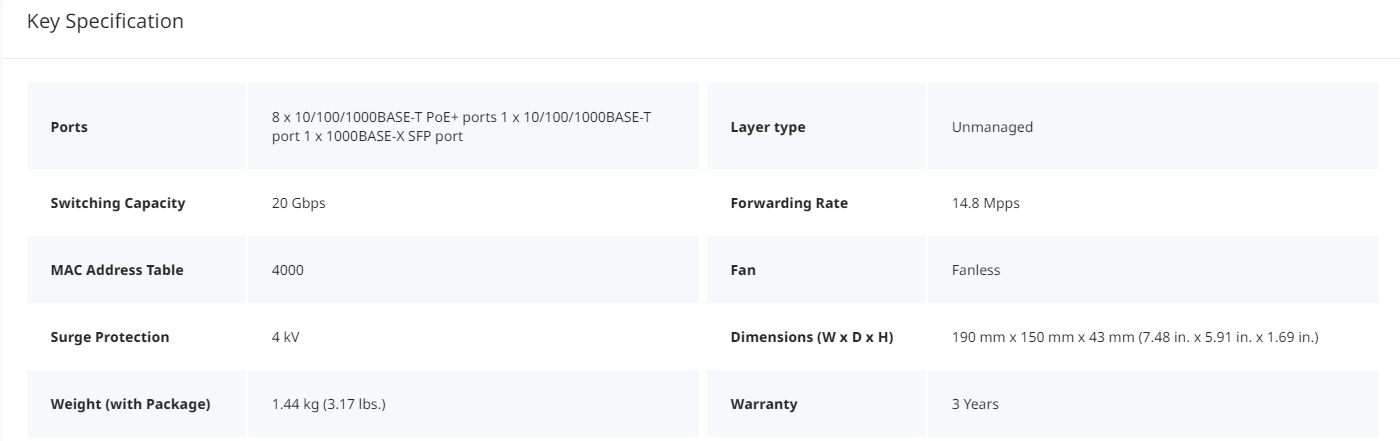Select the Fan label
Image resolution: width=1400 pixels, height=441 pixels.
coord(743,270)
